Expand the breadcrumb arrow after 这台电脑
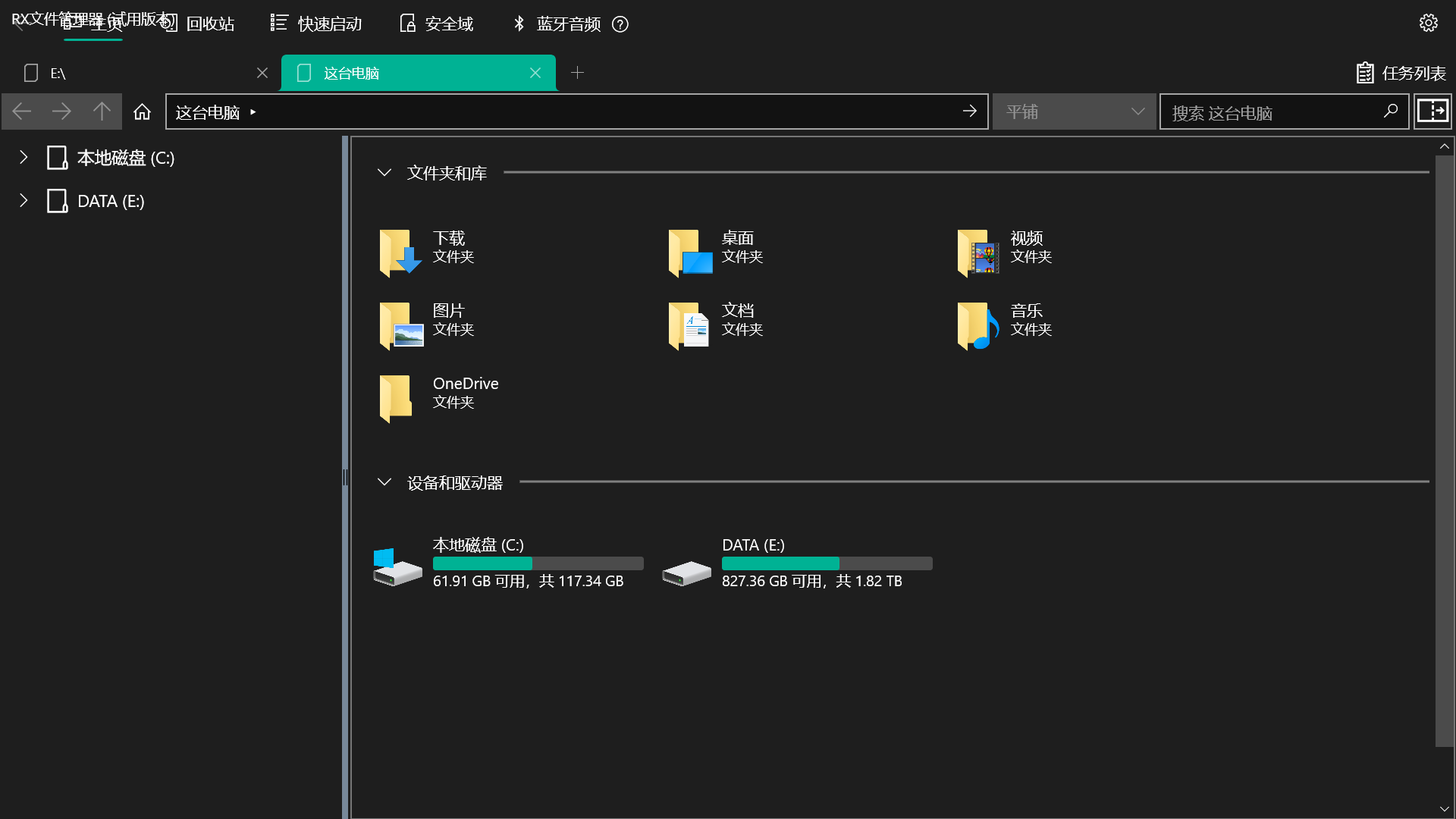1456x819 pixels. [253, 112]
